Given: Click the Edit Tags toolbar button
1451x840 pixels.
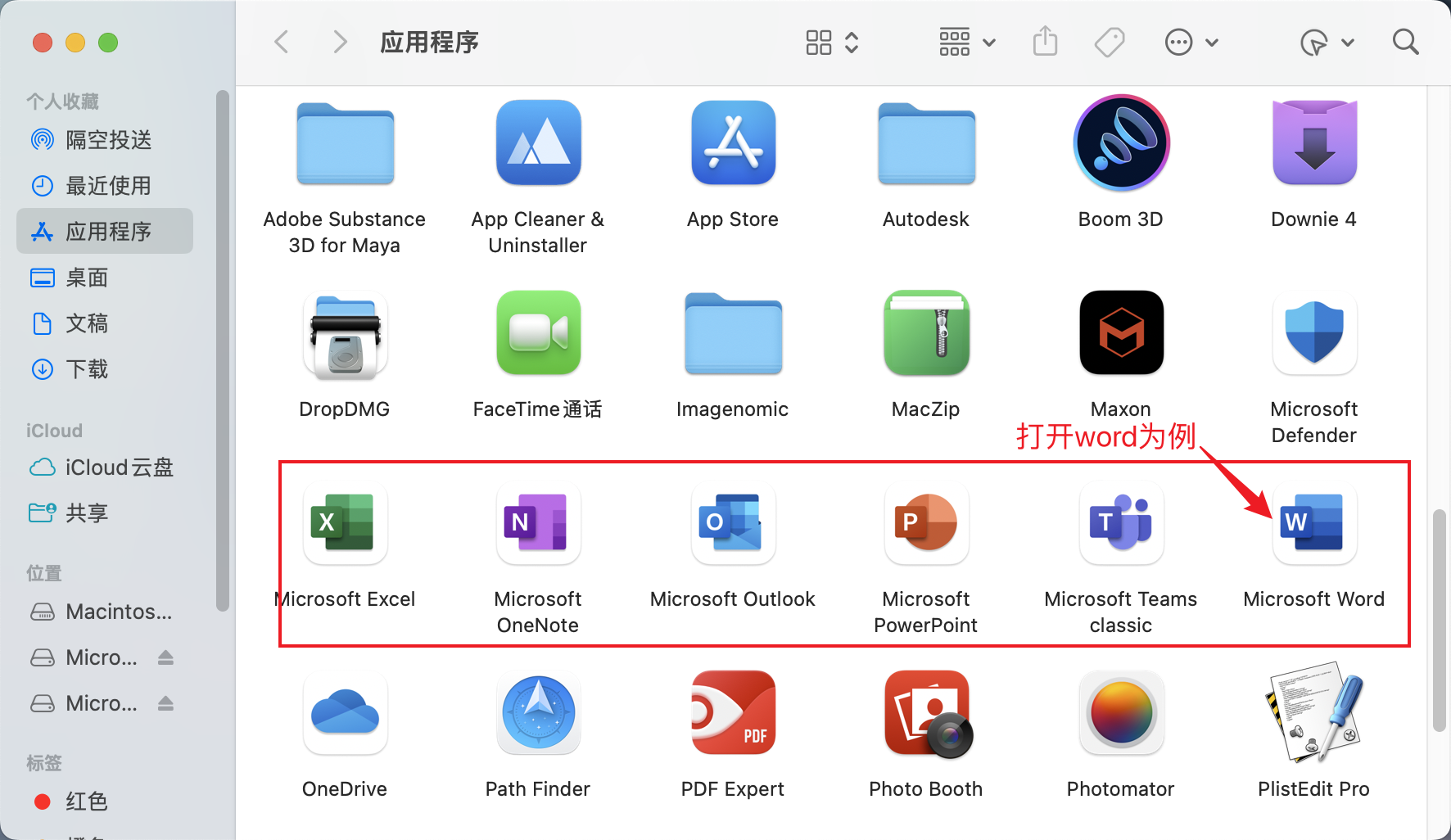Looking at the screenshot, I should 1110,42.
